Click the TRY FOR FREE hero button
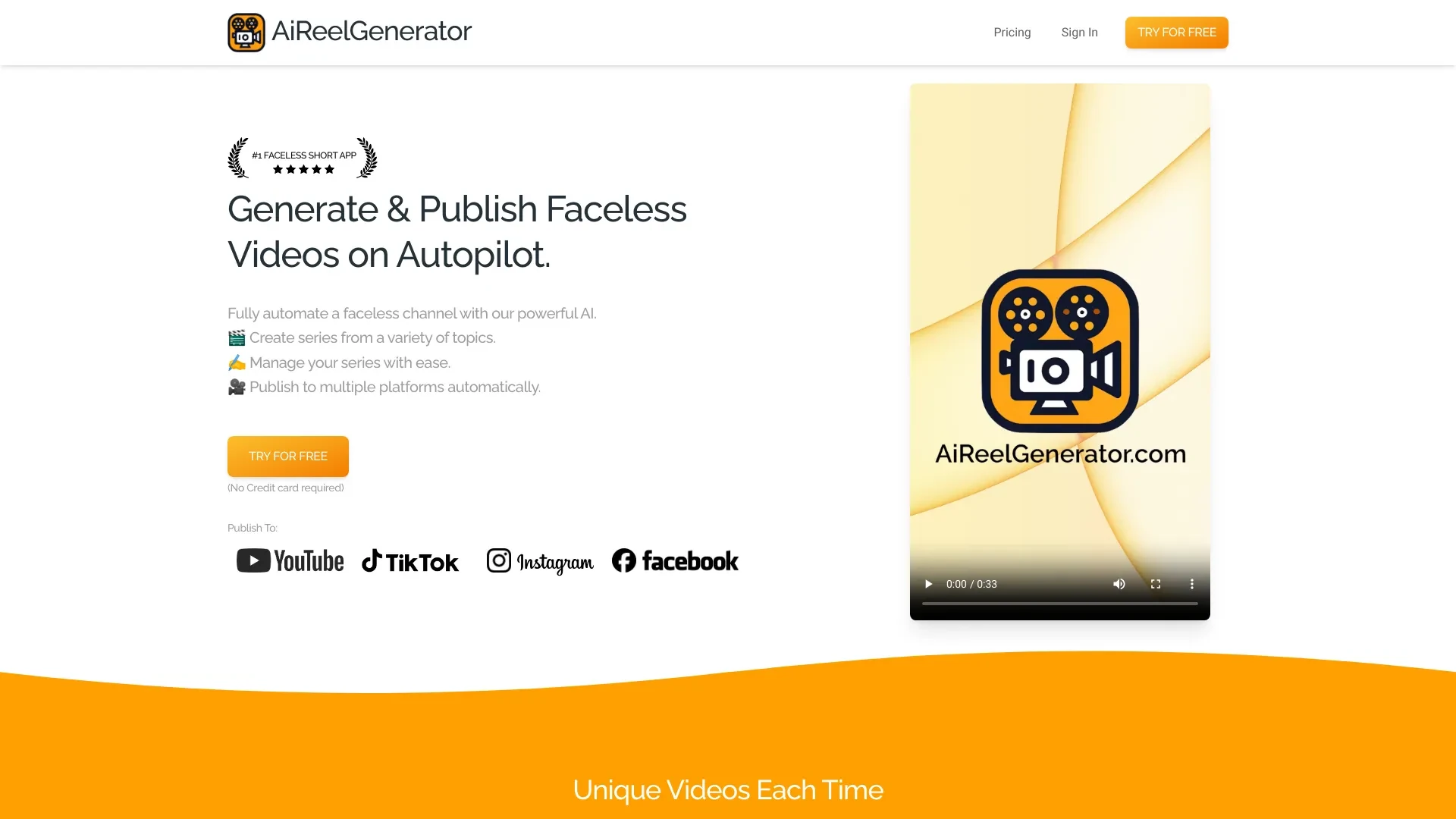Screen dimensions: 1456x819 pos(288,455)
